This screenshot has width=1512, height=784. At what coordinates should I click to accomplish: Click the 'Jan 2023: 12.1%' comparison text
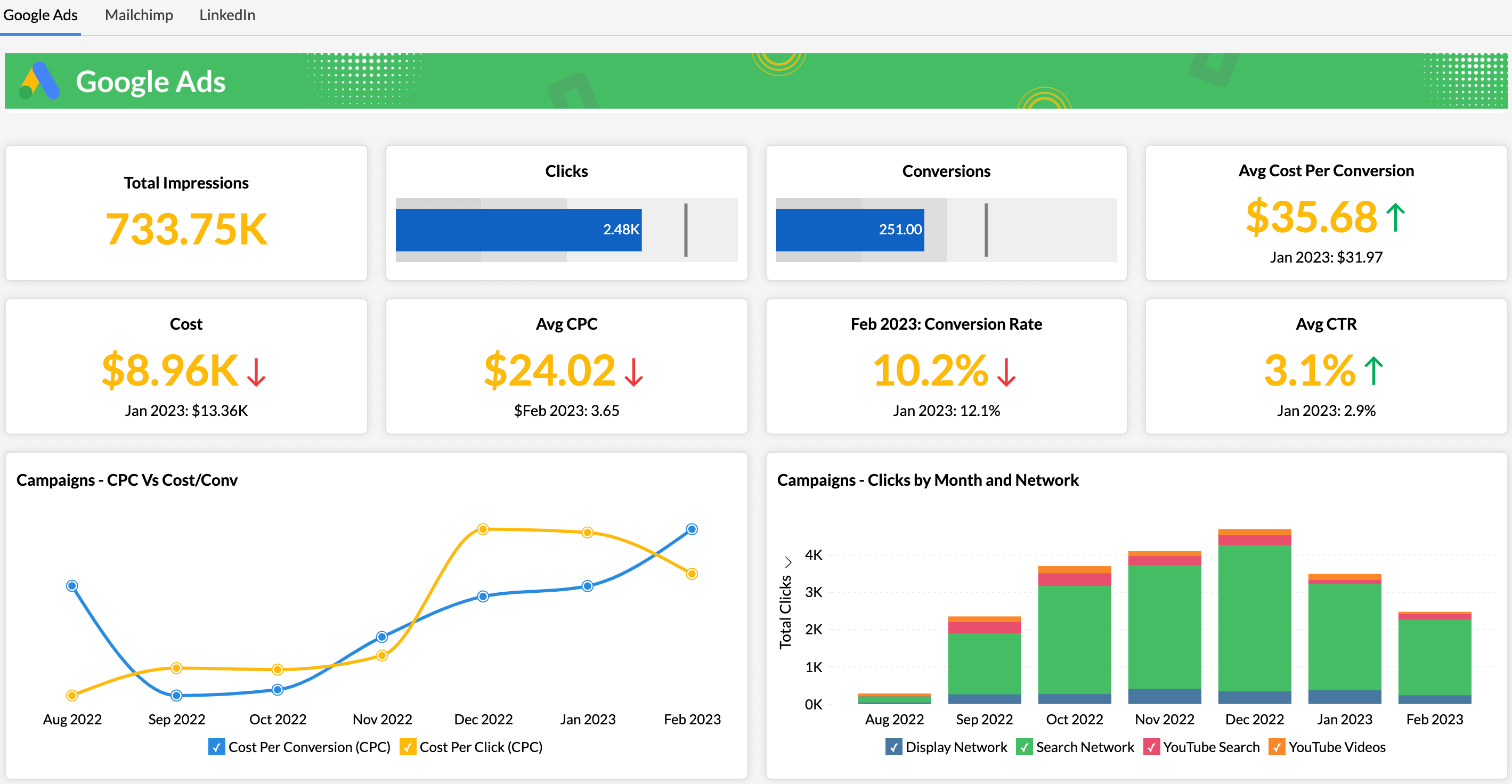tap(946, 410)
